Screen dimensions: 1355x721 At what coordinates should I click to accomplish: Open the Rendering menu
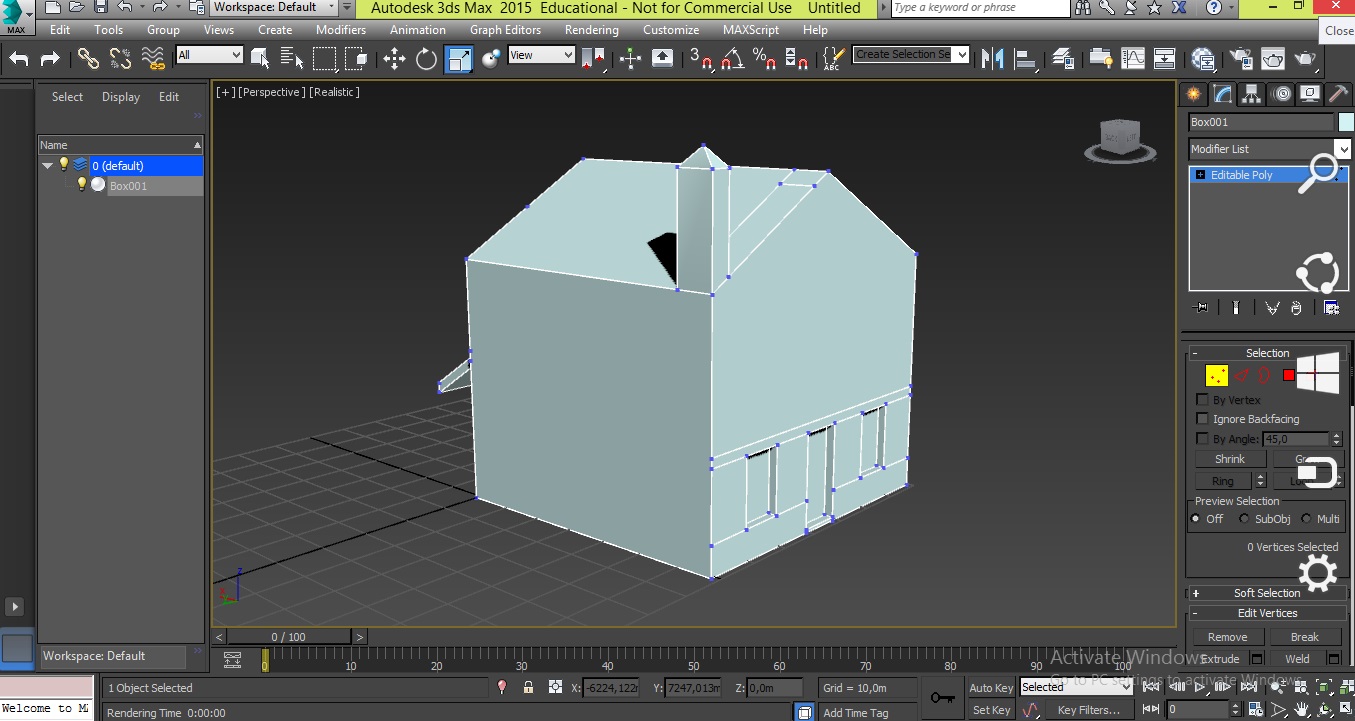(x=591, y=30)
